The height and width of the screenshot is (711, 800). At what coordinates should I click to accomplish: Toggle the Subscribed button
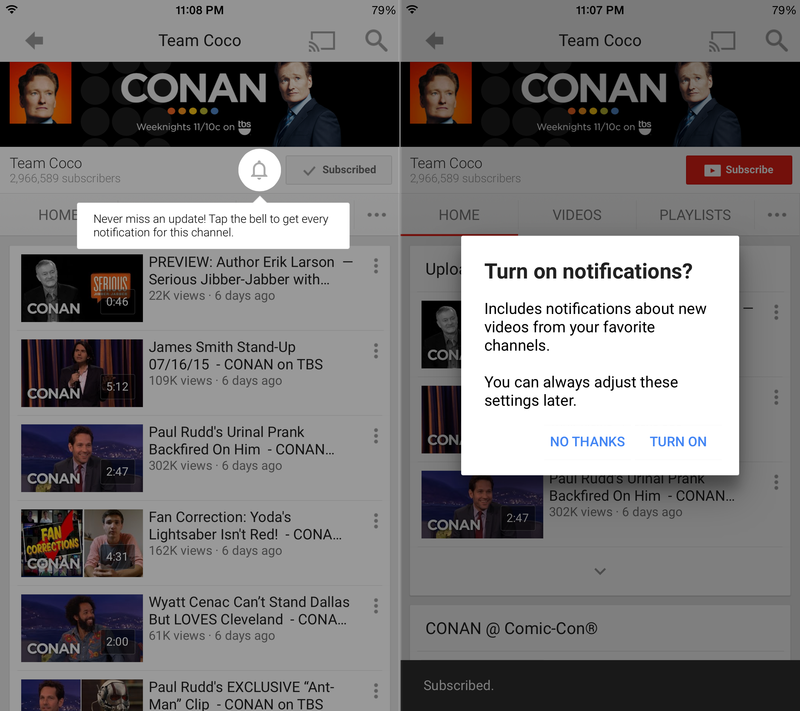pos(339,170)
